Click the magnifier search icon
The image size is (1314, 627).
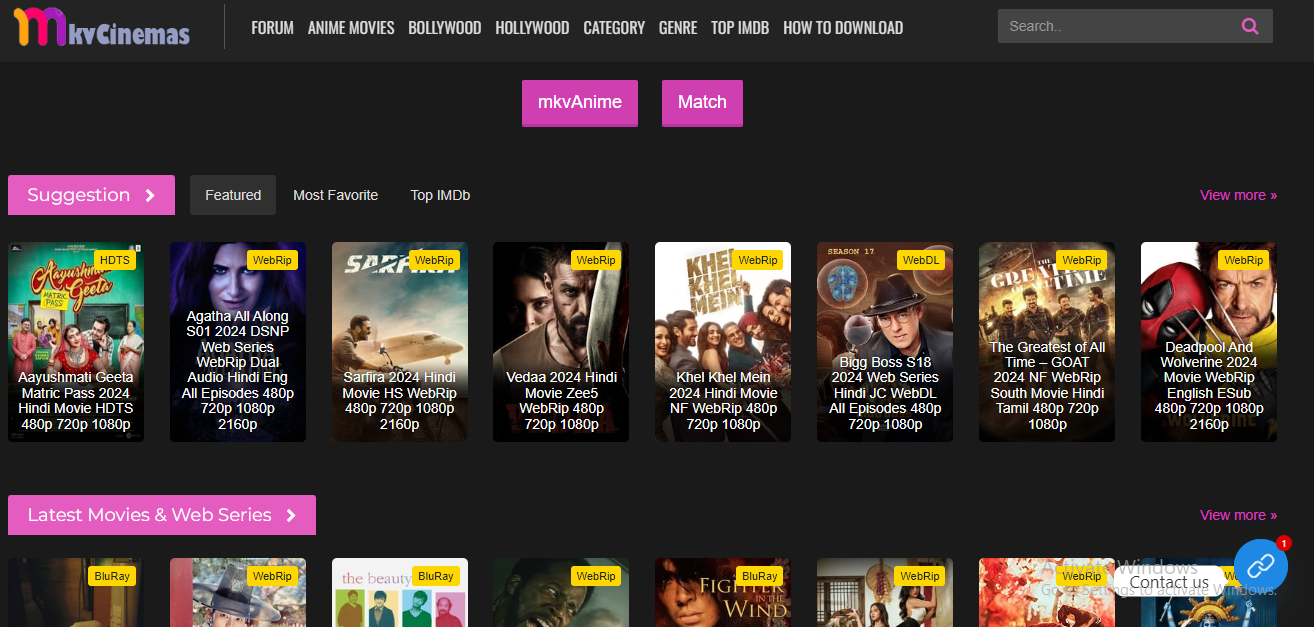click(1250, 26)
